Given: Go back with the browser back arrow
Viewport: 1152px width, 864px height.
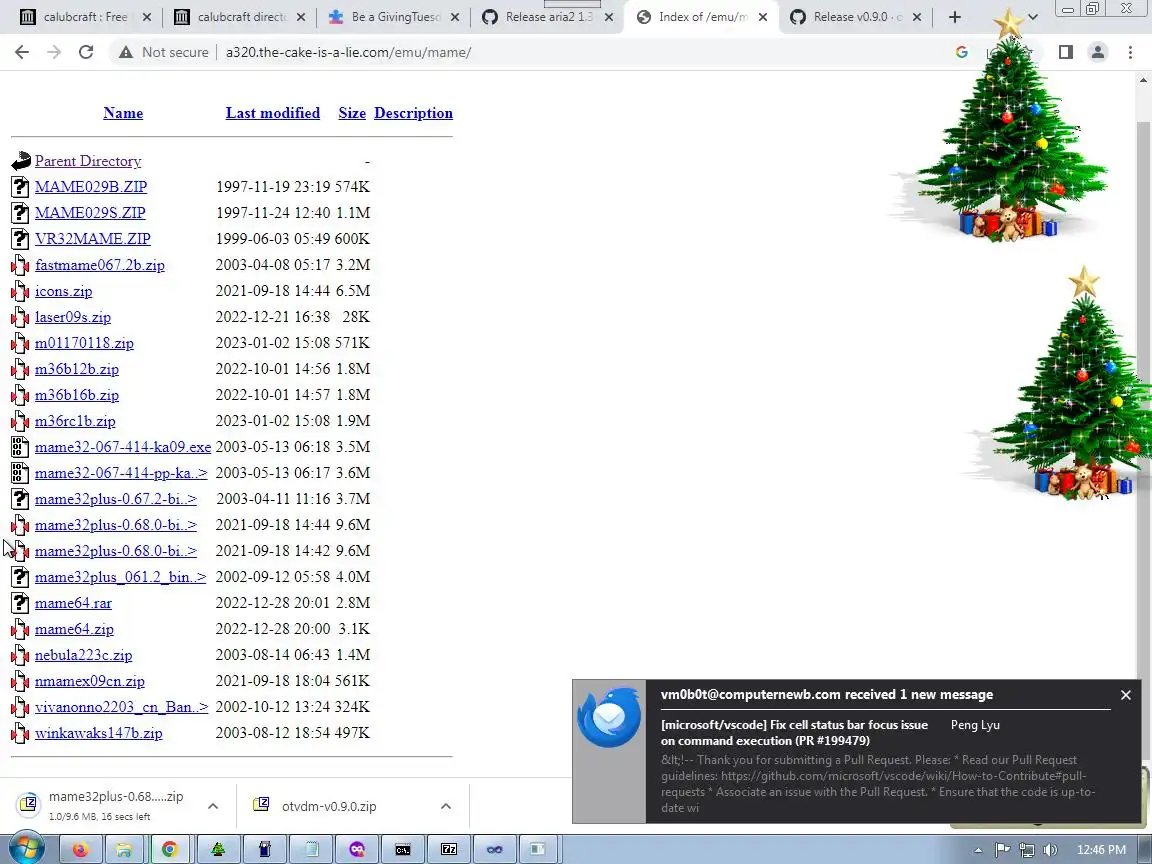Looking at the screenshot, I should [x=22, y=52].
